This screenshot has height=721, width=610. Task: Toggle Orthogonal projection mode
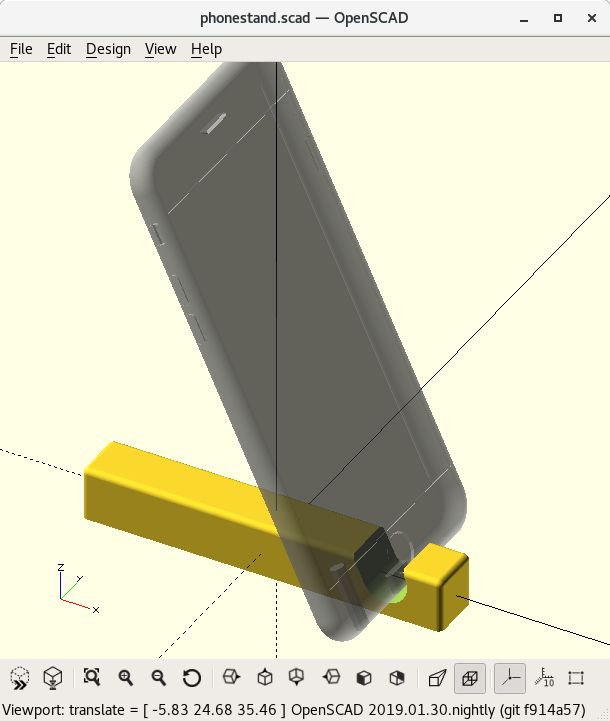point(469,678)
